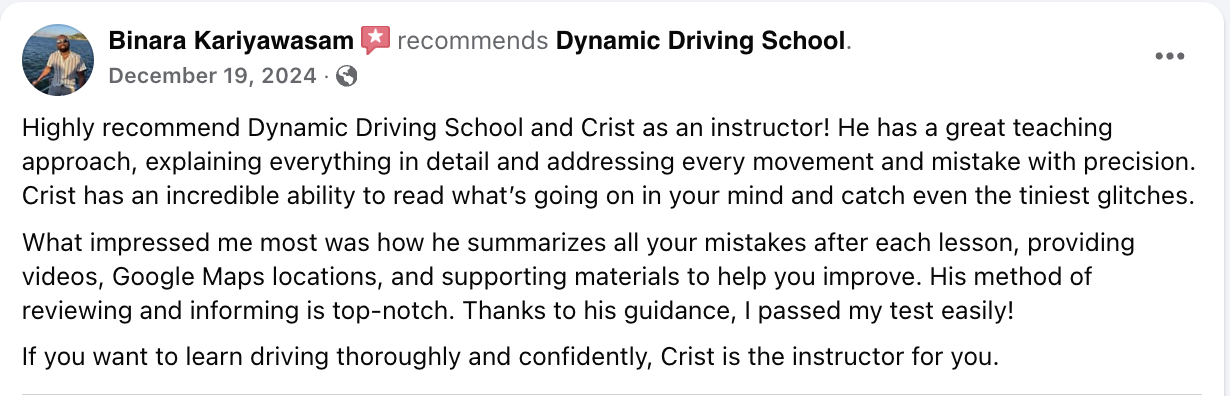Visit the Dynamic Driving School page link
The image size is (1230, 396).
coord(700,42)
